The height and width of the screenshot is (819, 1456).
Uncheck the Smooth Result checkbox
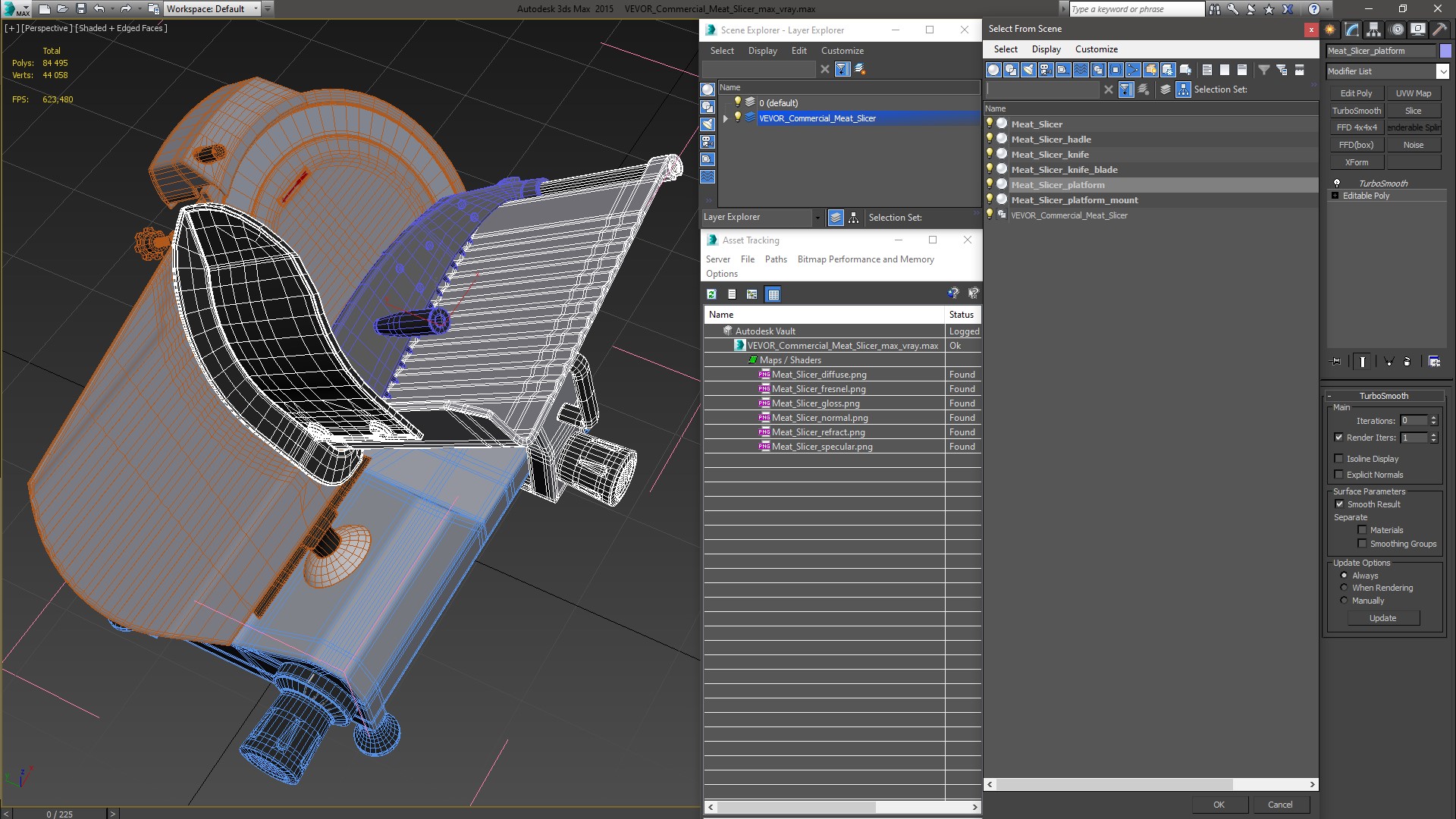coord(1339,504)
